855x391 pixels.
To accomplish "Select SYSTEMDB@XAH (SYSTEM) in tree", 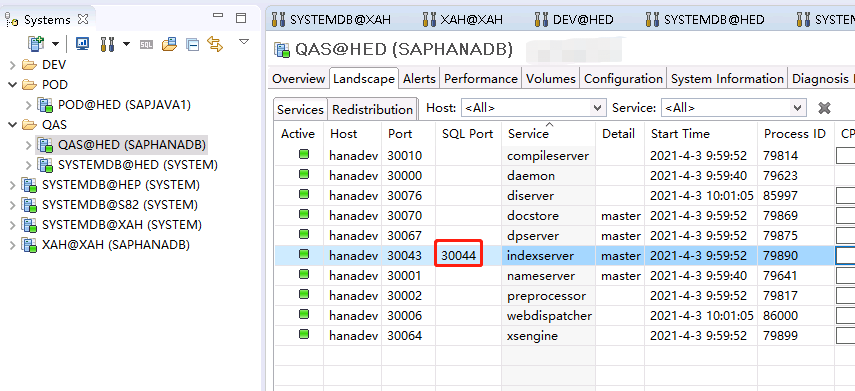I will (122, 225).
